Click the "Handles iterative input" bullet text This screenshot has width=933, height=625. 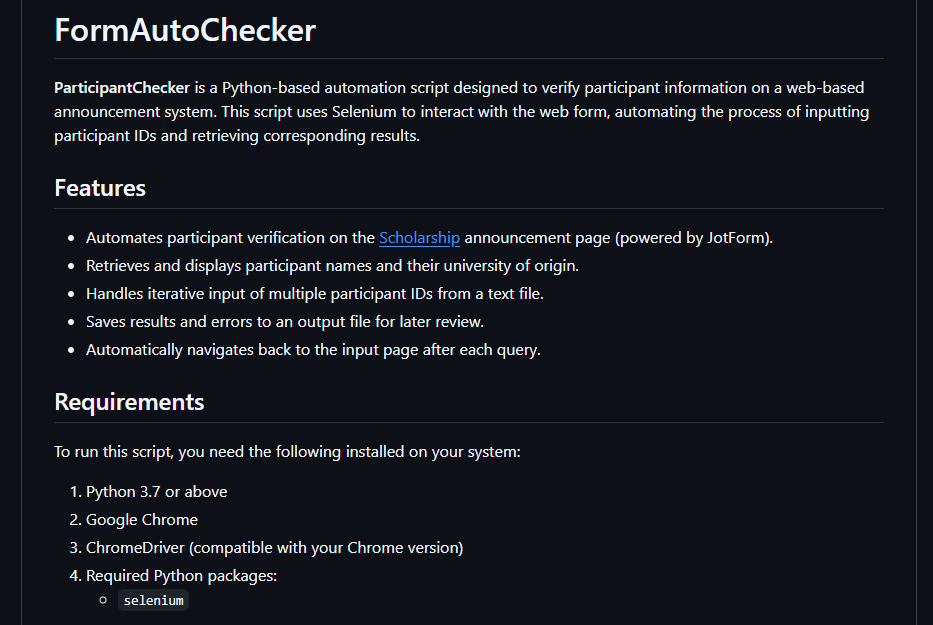pos(314,294)
